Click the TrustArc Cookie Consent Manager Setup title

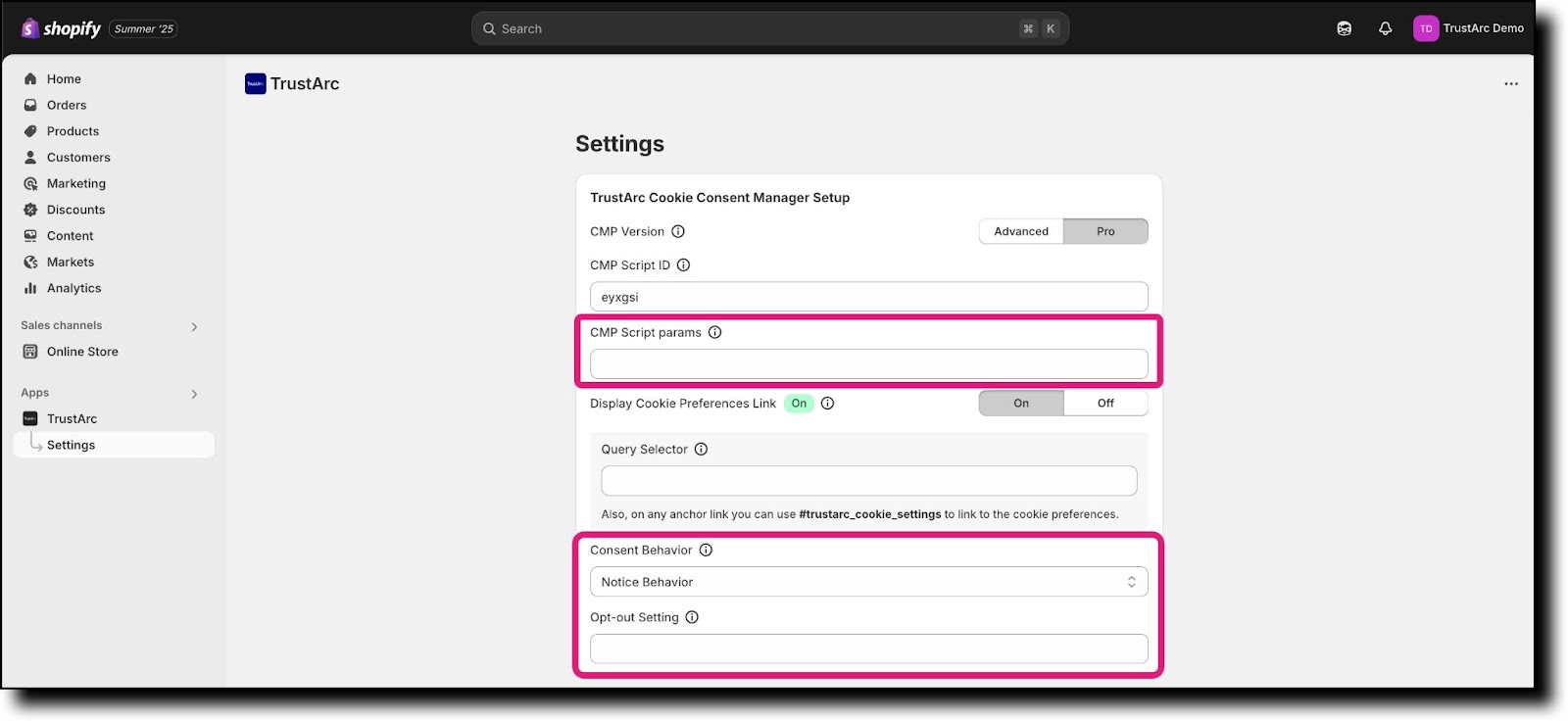719,197
